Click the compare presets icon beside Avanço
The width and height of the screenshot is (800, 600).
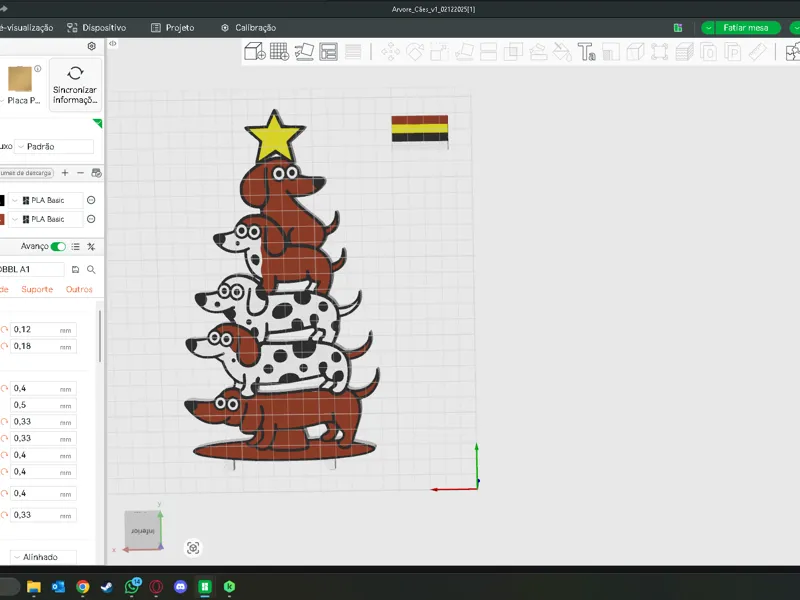coord(91,246)
